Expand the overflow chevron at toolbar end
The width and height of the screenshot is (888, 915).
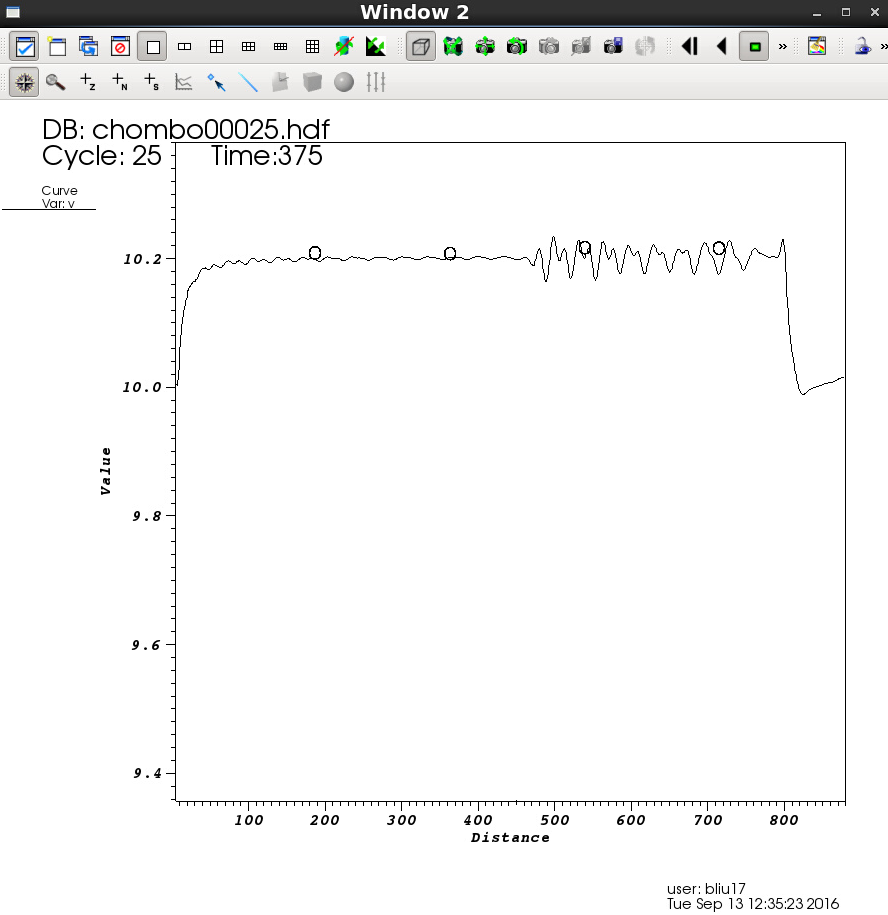tap(883, 47)
